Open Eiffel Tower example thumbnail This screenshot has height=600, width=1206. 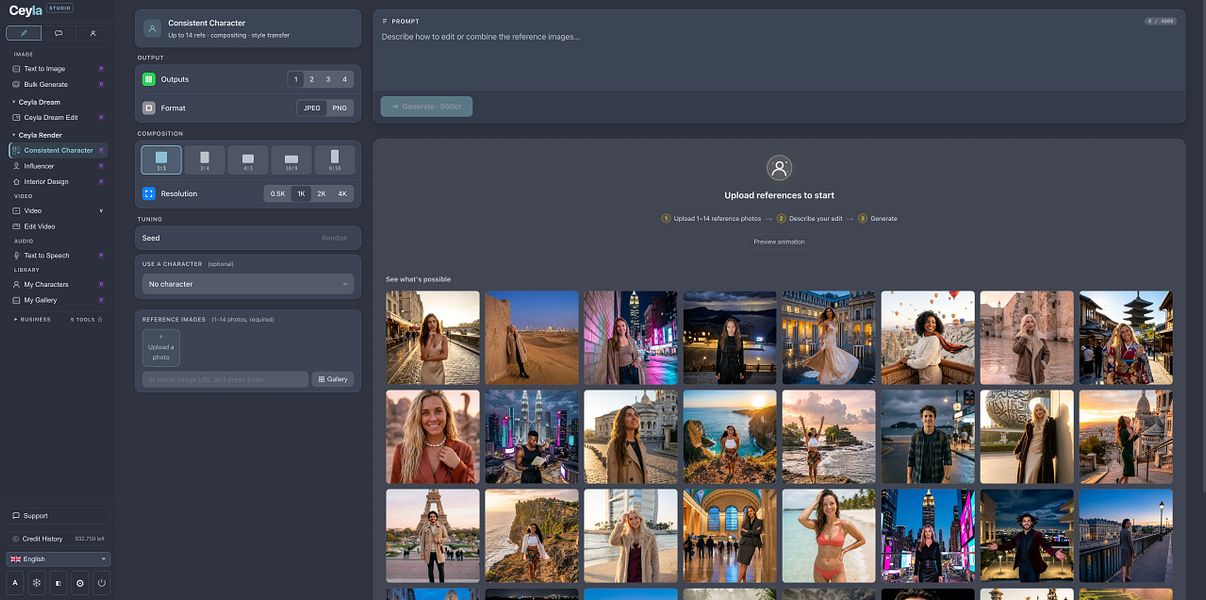pos(433,536)
